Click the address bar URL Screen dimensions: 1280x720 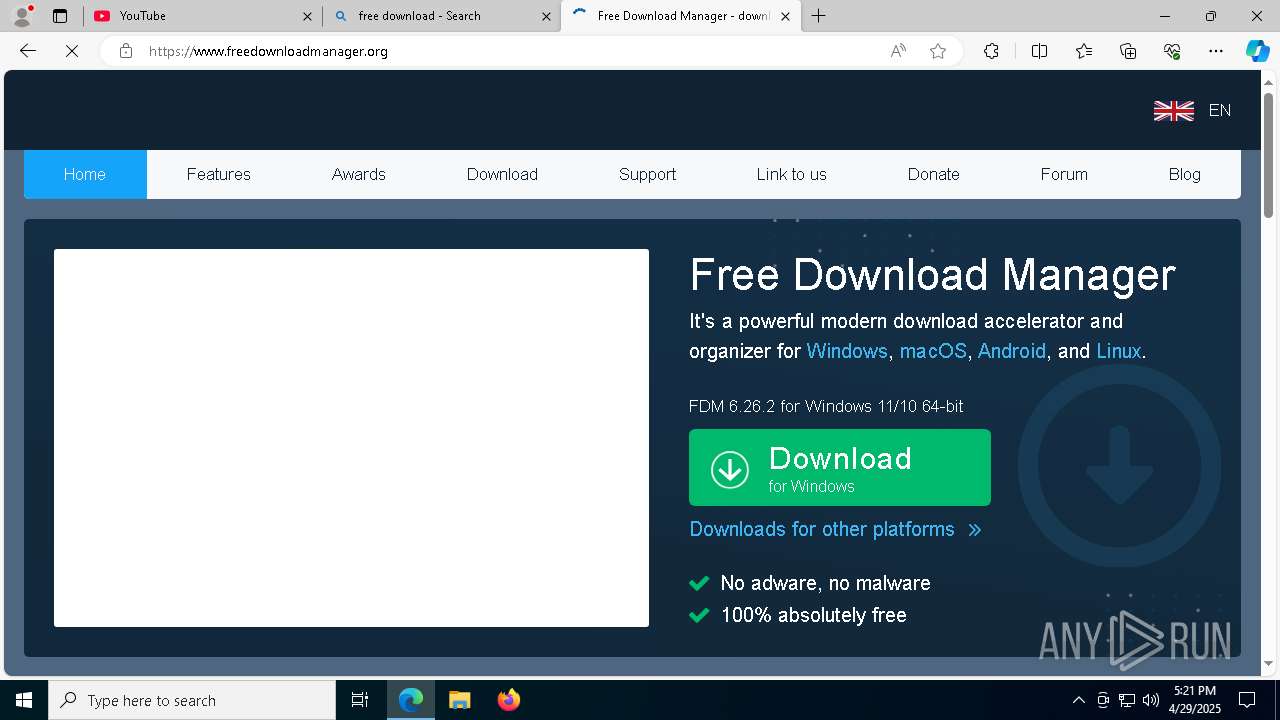[x=268, y=51]
